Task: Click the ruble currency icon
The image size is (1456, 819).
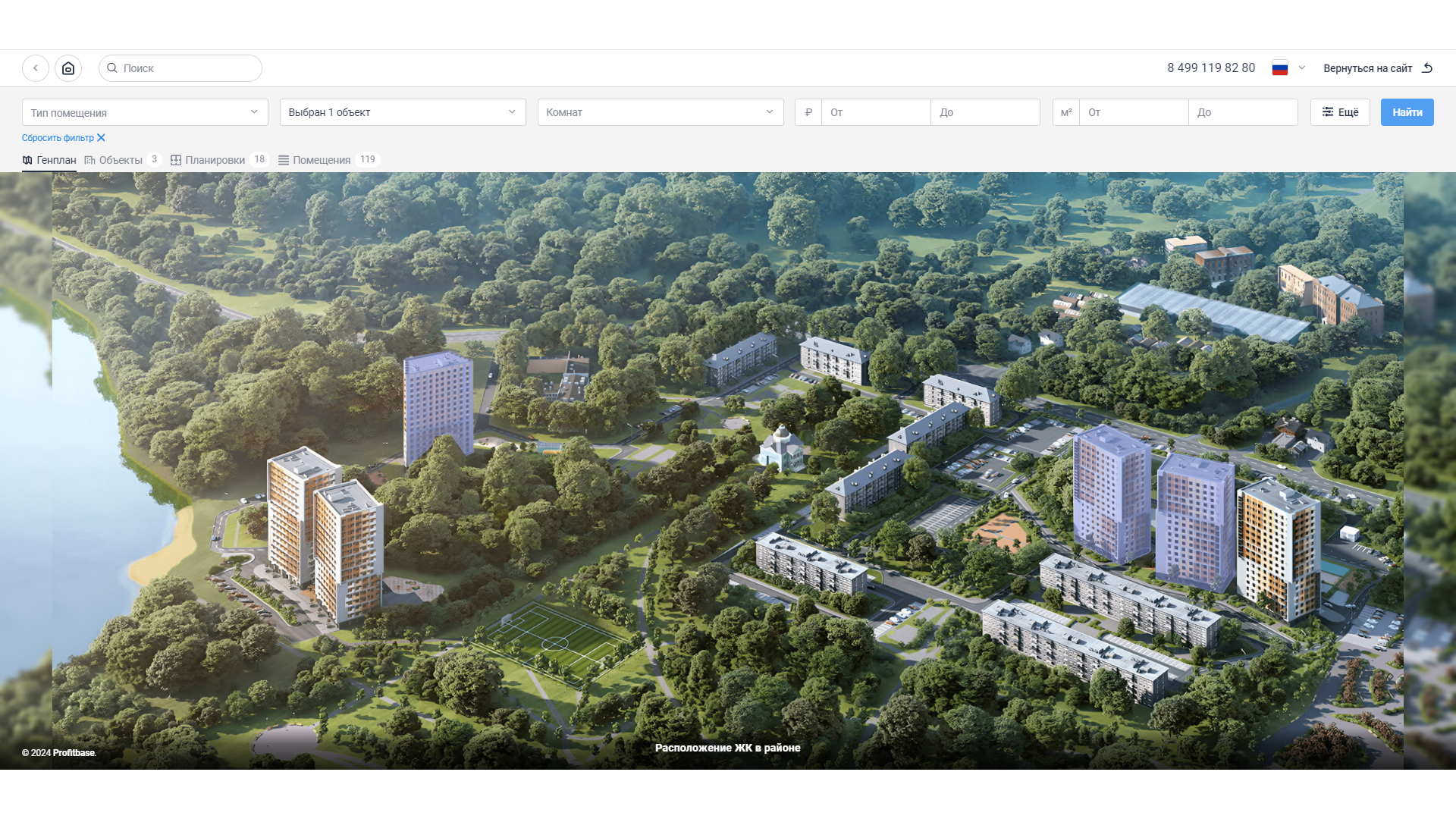Action: tap(808, 112)
